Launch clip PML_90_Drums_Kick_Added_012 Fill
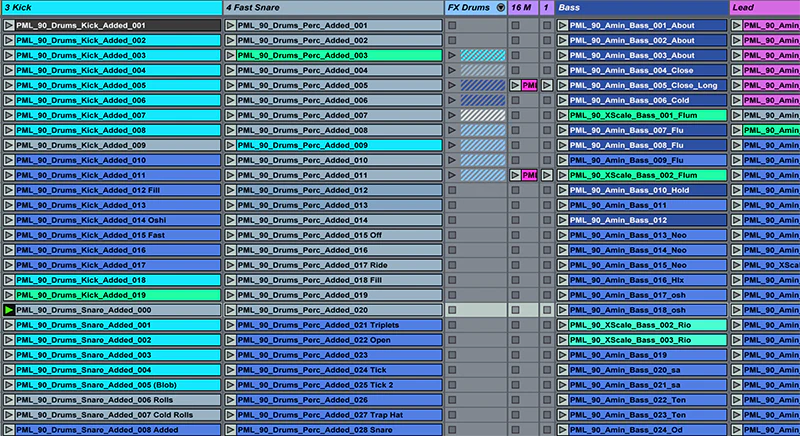 click(x=9, y=190)
